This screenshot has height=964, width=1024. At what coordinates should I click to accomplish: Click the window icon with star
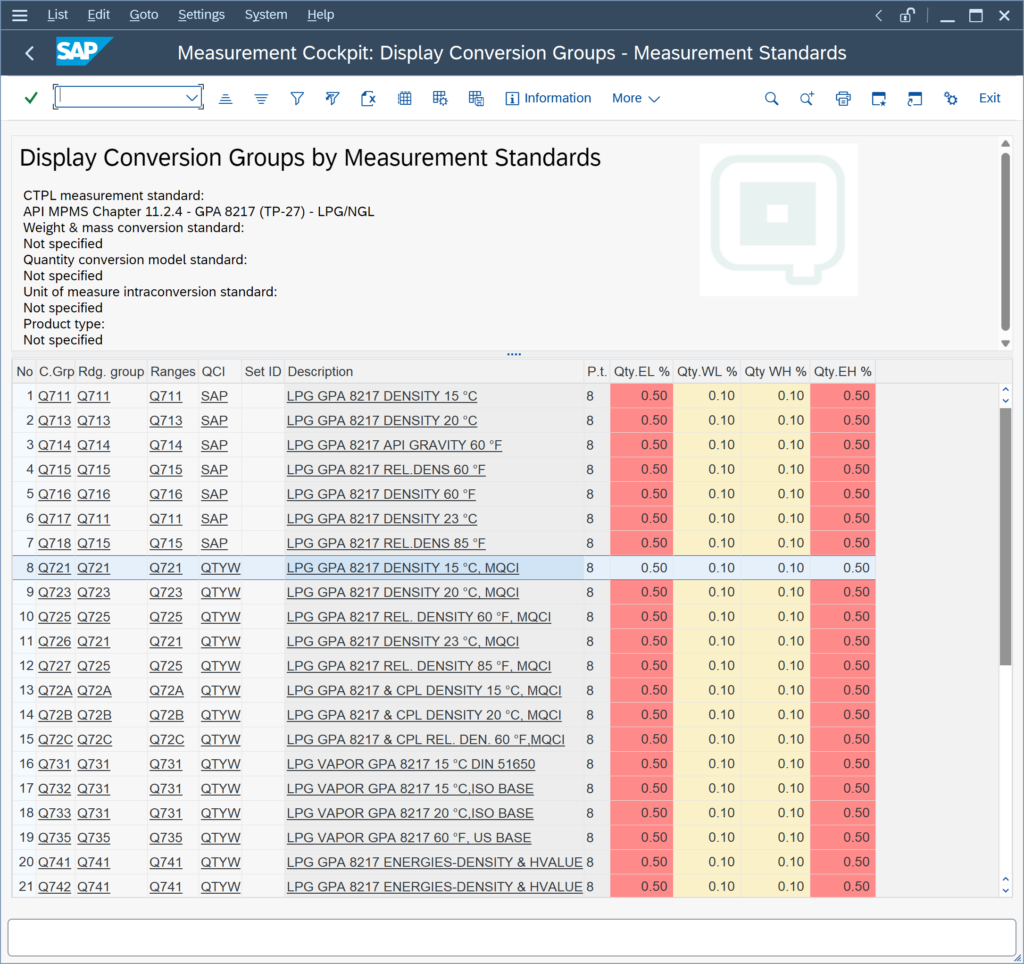879,99
